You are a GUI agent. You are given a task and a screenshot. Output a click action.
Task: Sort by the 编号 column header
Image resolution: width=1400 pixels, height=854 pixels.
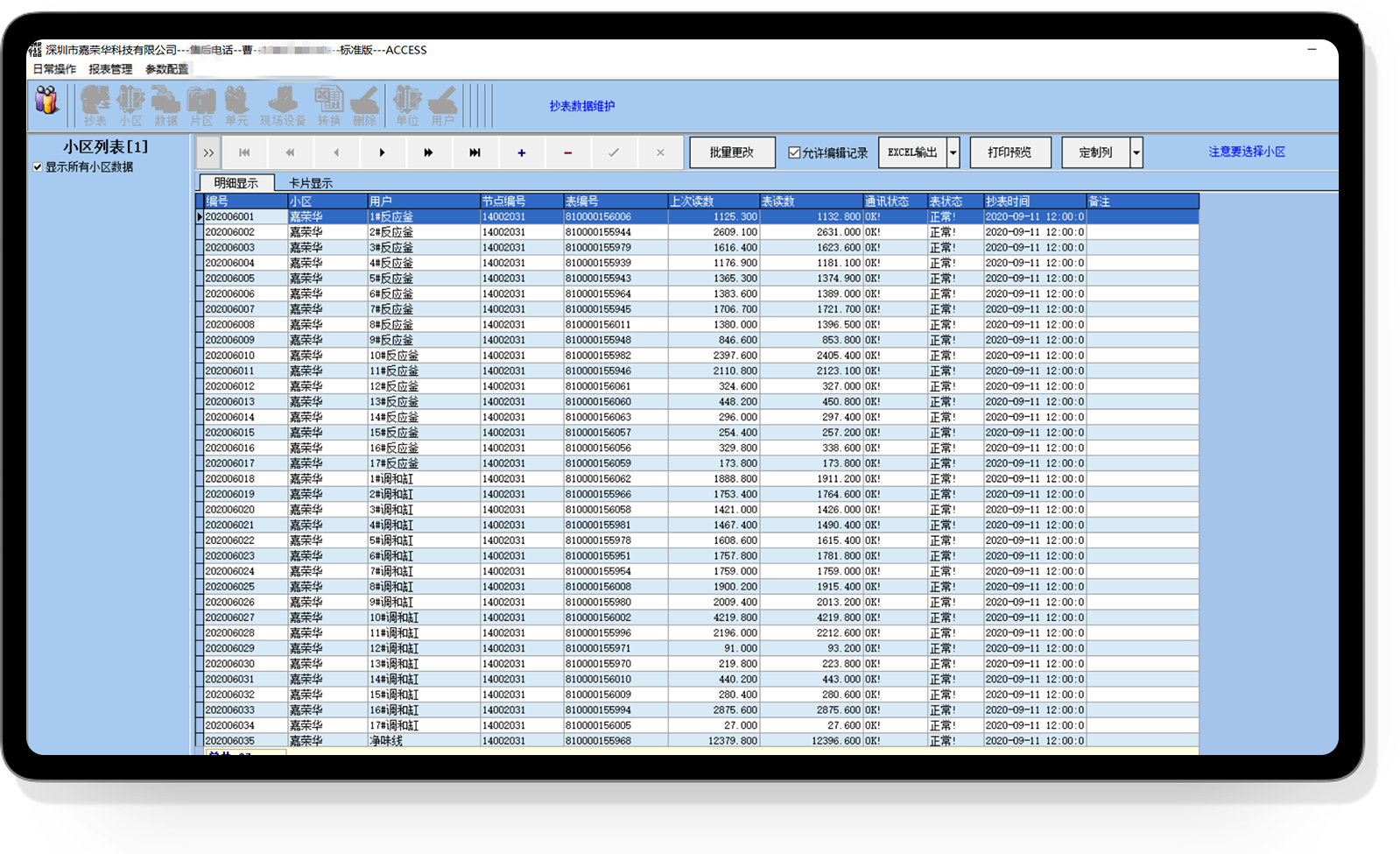coord(245,201)
